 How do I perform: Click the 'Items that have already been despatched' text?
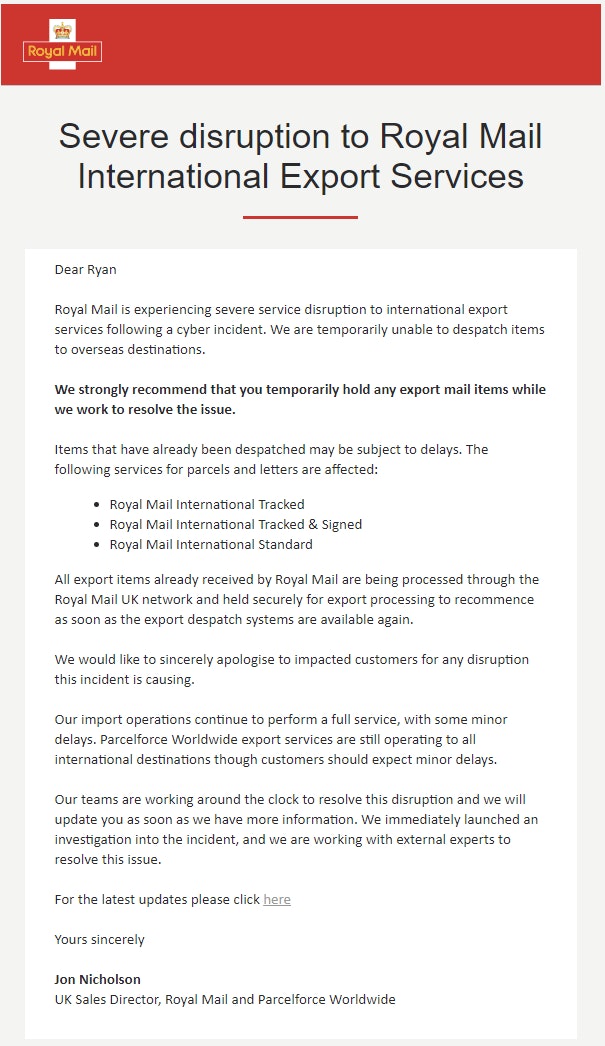(x=271, y=459)
